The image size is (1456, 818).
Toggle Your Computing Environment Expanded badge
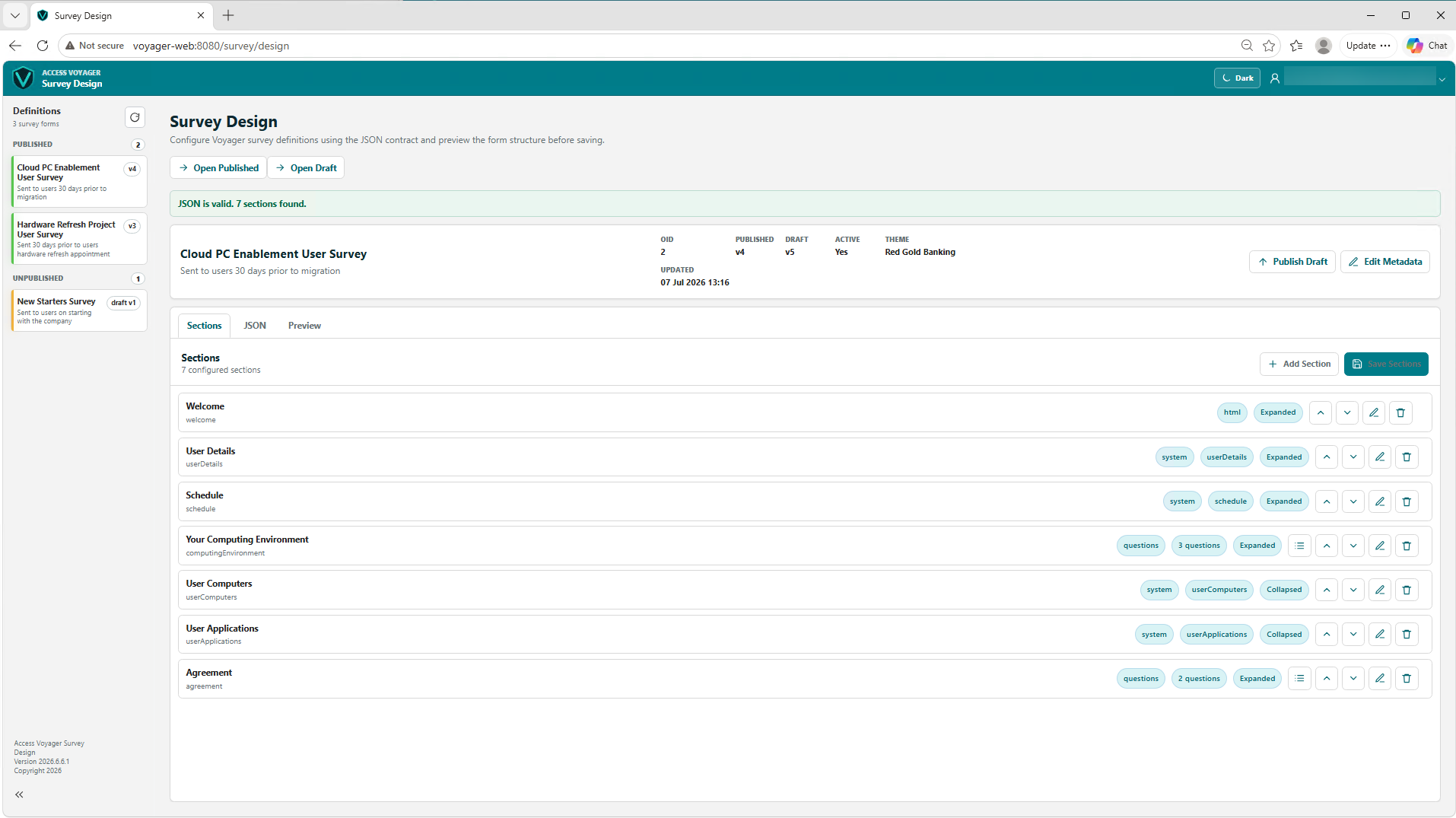click(x=1257, y=546)
